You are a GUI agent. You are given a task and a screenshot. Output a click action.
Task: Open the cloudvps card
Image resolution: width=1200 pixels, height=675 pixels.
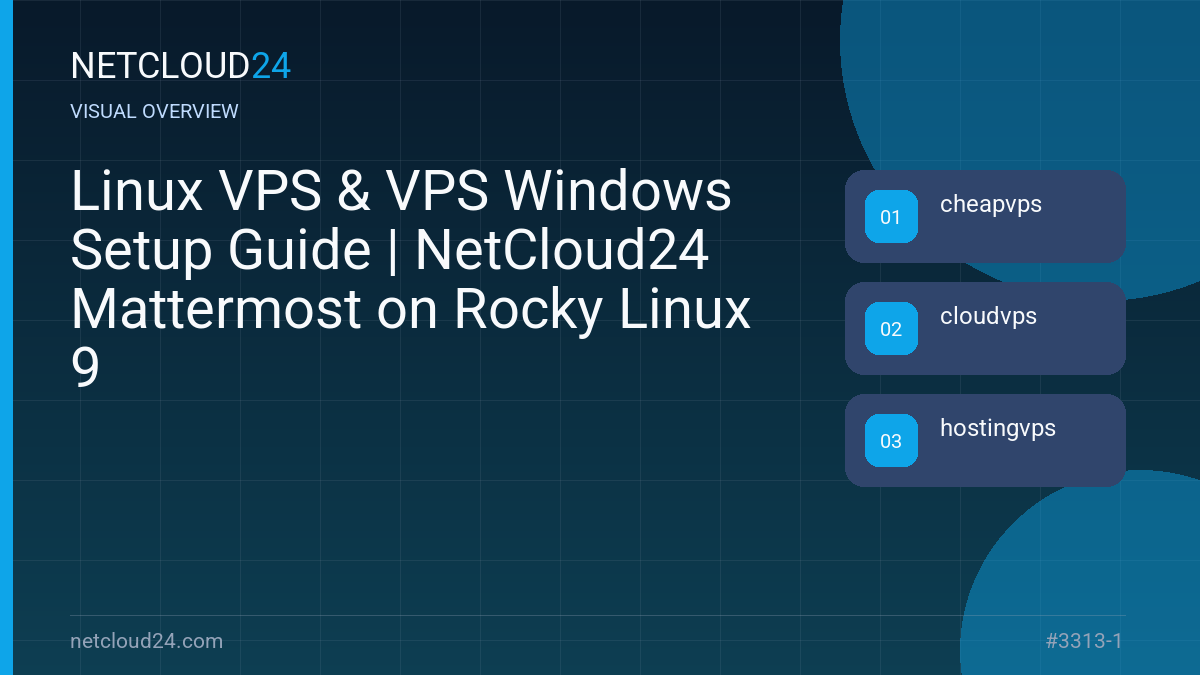(x=985, y=328)
